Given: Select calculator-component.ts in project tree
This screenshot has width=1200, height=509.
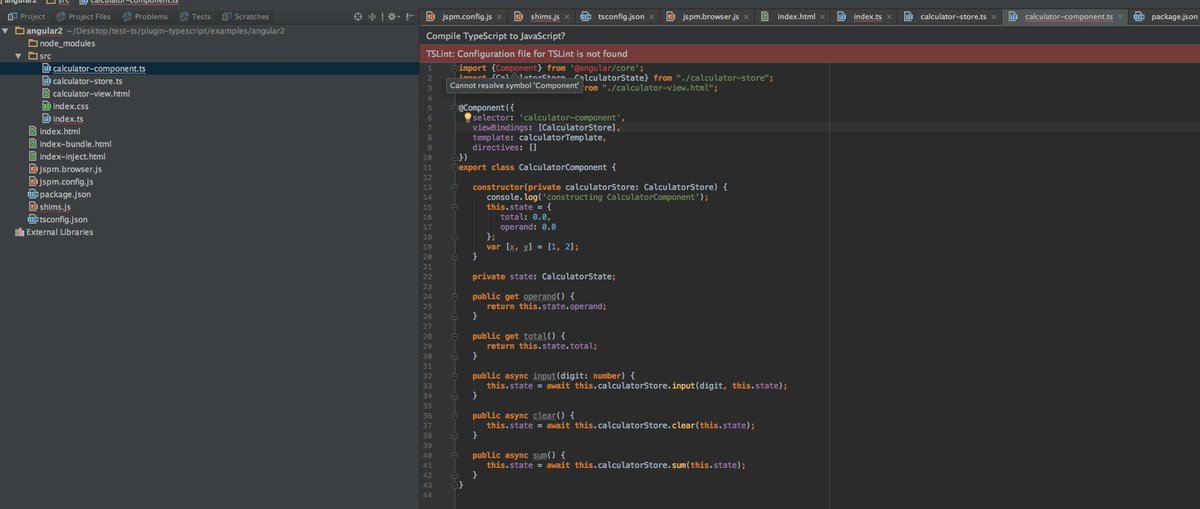Looking at the screenshot, I should (x=99, y=68).
